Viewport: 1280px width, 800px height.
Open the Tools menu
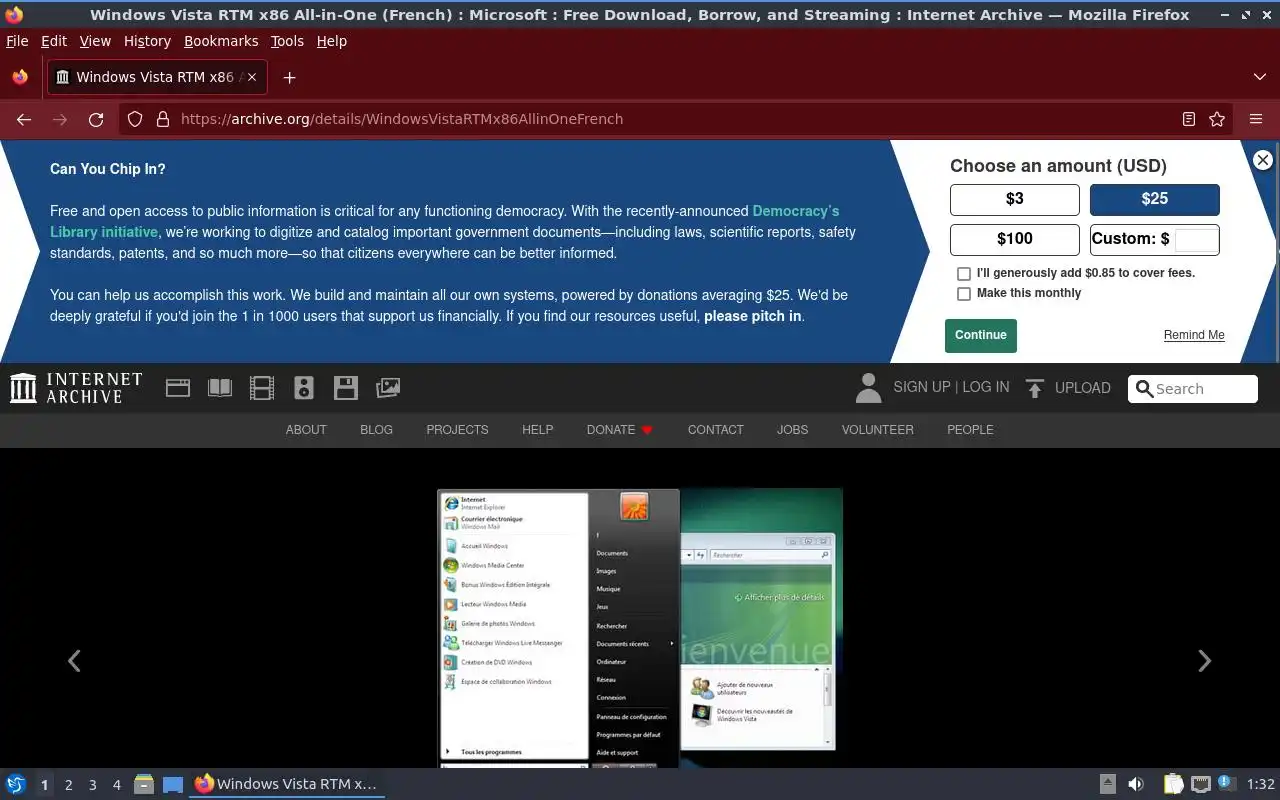tap(287, 41)
